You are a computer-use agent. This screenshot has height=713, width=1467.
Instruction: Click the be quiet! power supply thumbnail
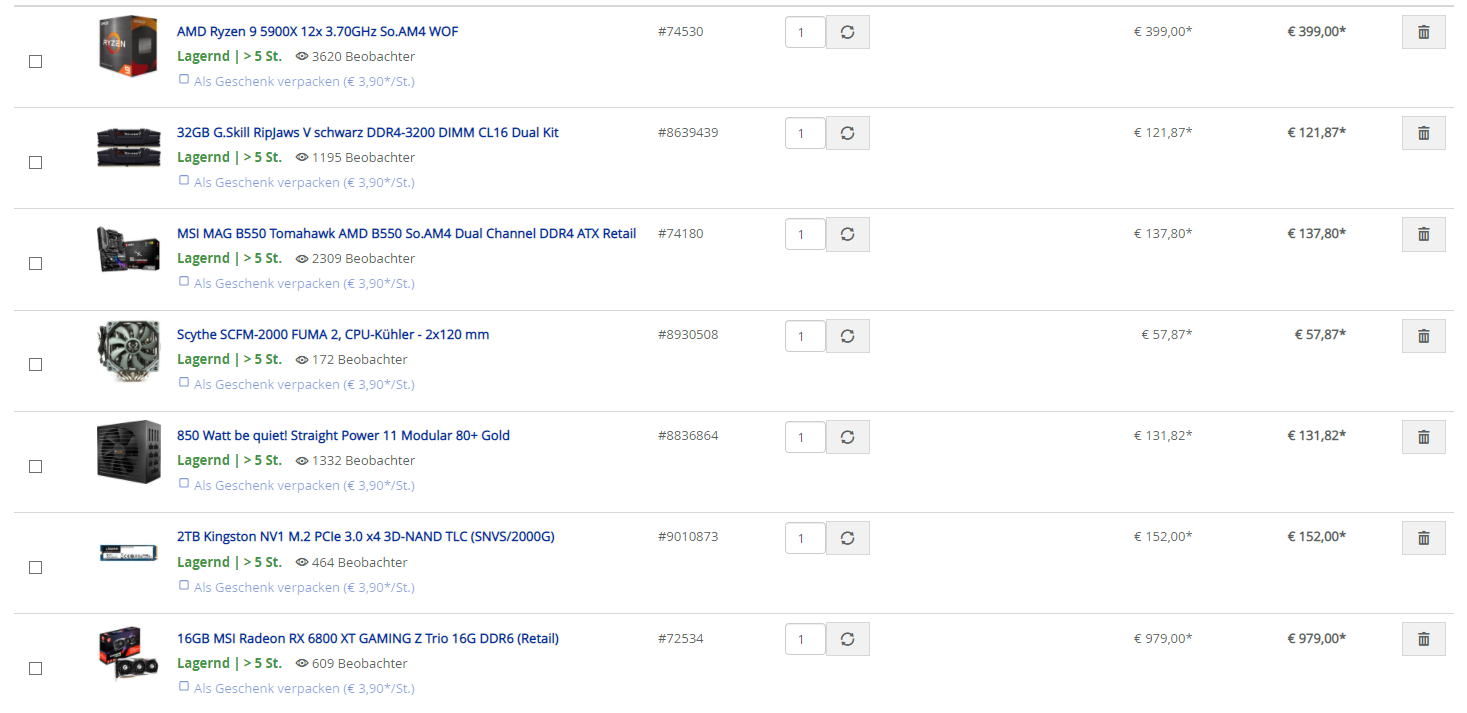point(128,451)
